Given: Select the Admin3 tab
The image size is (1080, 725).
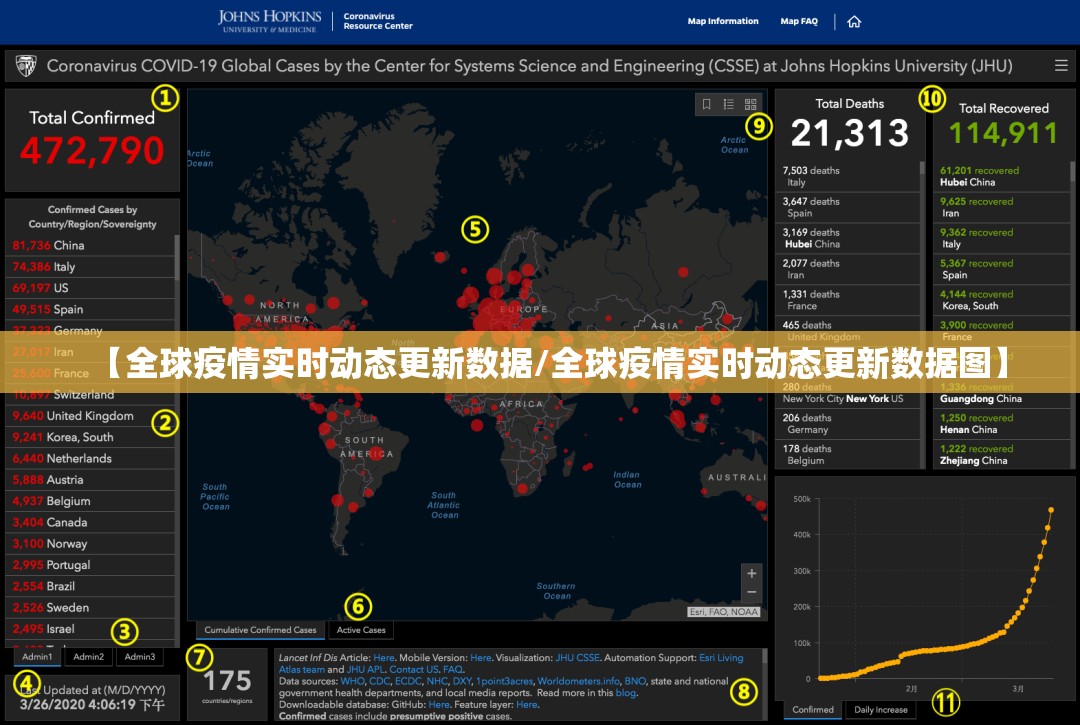Looking at the screenshot, I should pyautogui.click(x=140, y=657).
